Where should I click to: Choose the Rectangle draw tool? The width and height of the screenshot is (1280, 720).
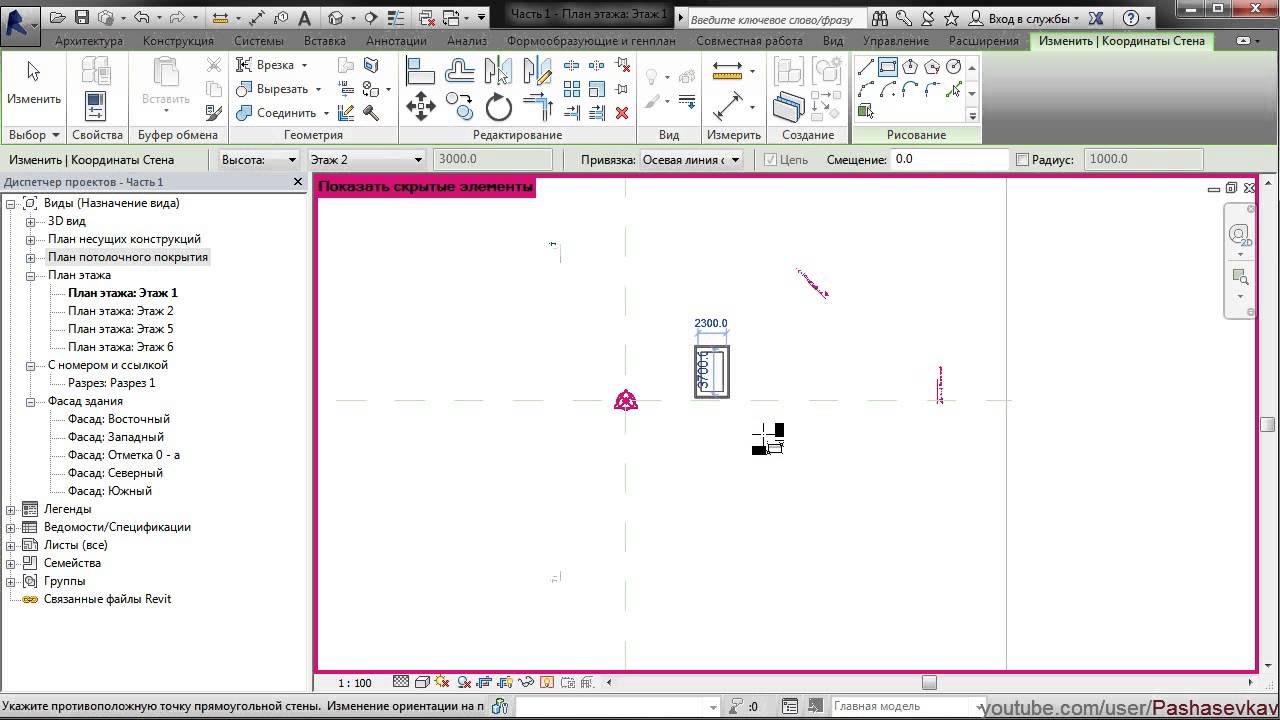(x=887, y=67)
